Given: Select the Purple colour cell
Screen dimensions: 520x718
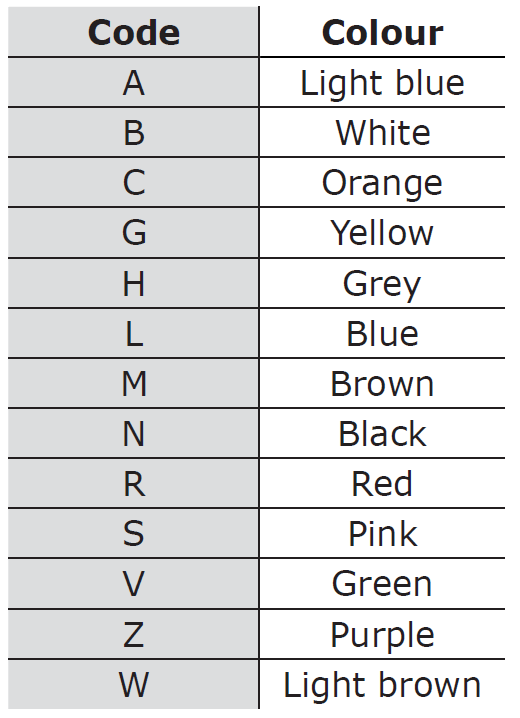Looking at the screenshot, I should [382, 634].
